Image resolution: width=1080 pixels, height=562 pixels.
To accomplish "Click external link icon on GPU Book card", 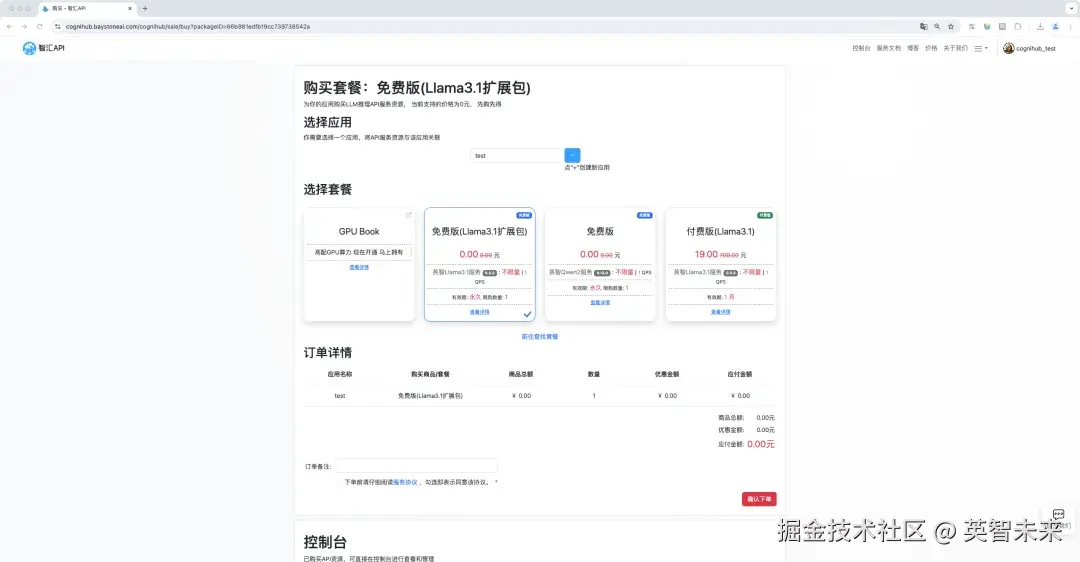I will pyautogui.click(x=408, y=215).
